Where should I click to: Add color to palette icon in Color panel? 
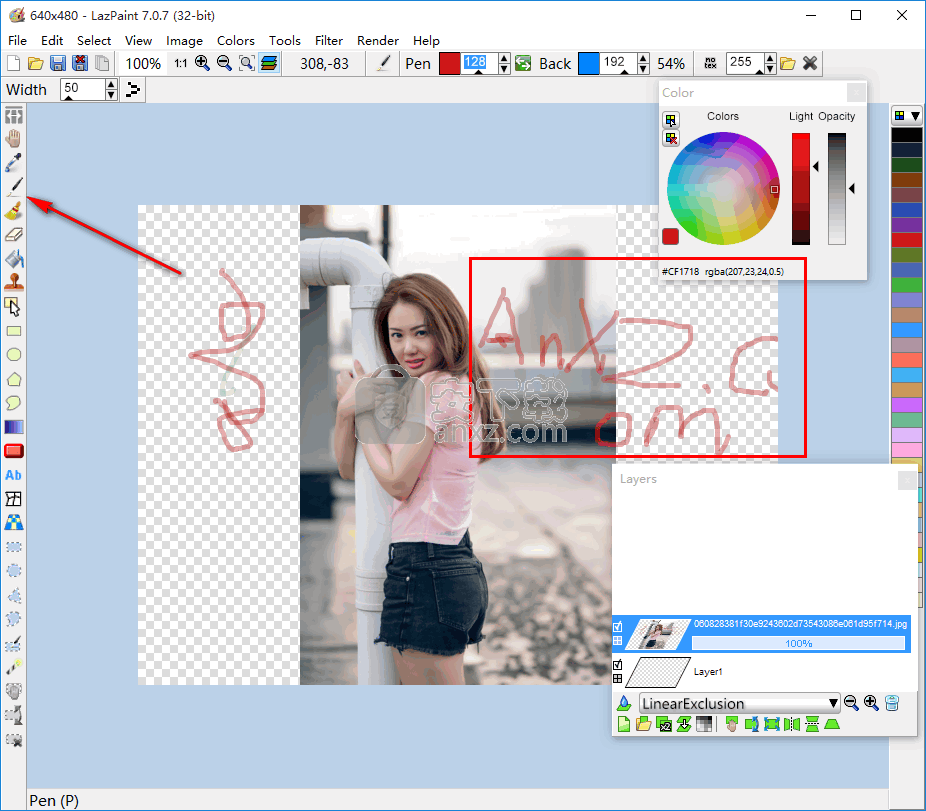(x=670, y=120)
